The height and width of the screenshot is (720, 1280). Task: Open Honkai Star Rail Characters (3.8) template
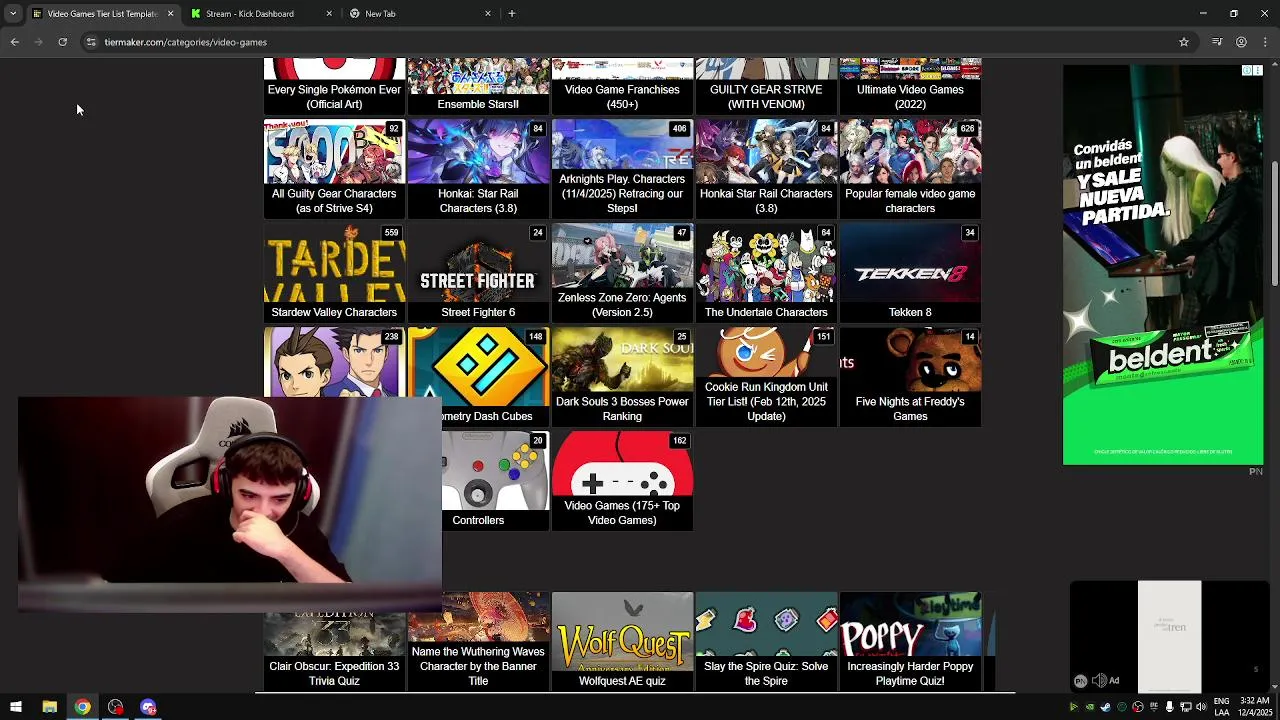(766, 168)
